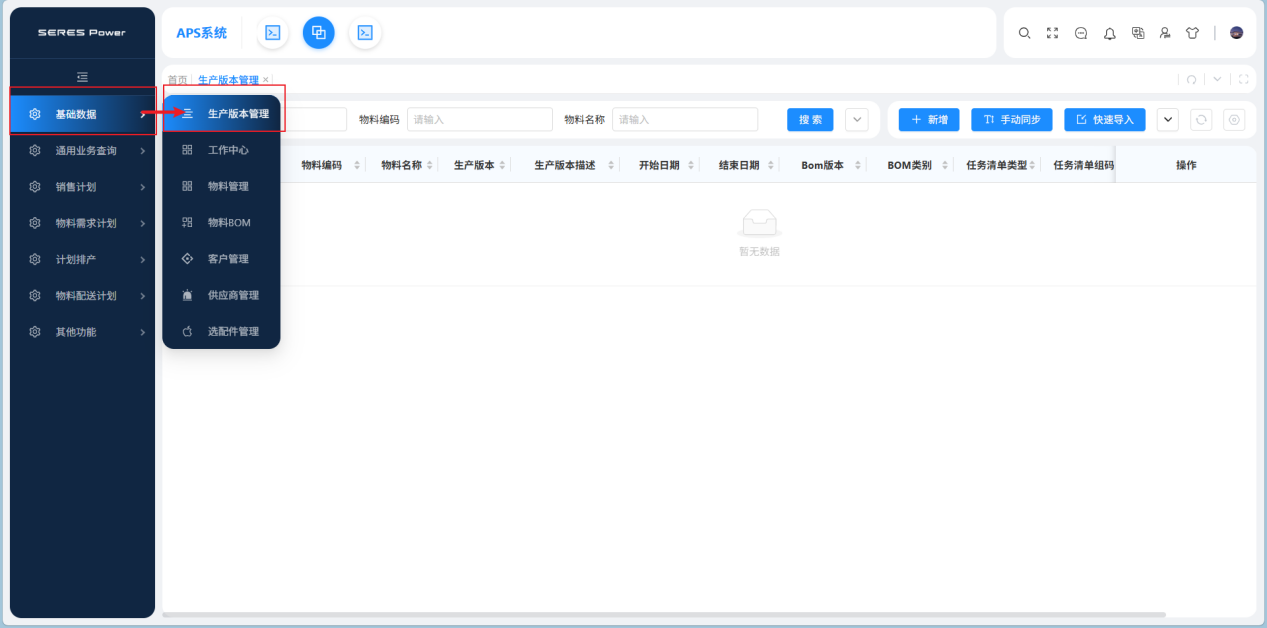Switch to the 首页 tab
The width and height of the screenshot is (1267, 628).
(177, 80)
